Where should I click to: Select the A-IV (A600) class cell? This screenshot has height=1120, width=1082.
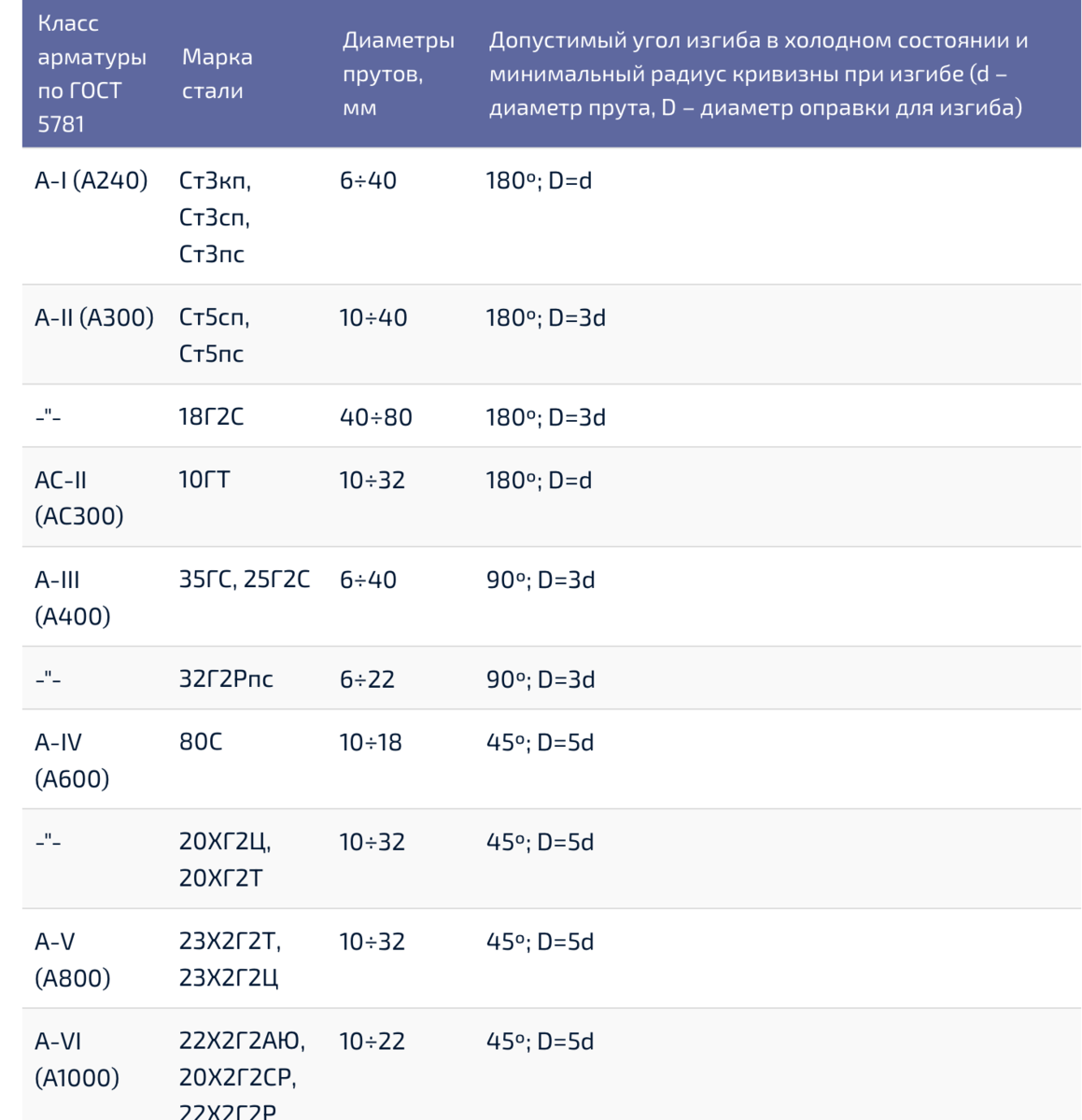72,760
